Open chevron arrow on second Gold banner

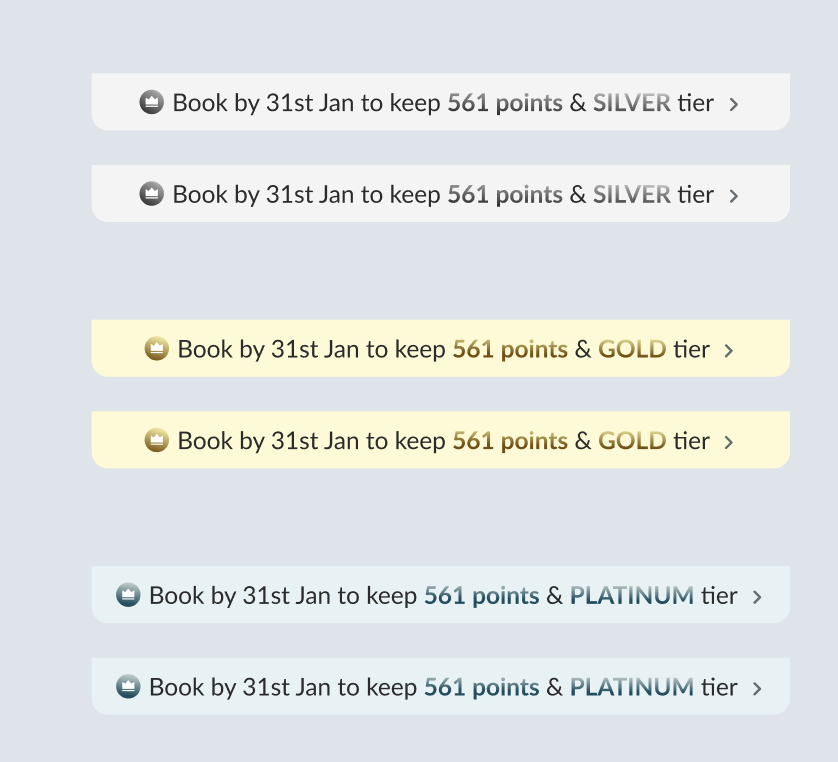tap(729, 442)
